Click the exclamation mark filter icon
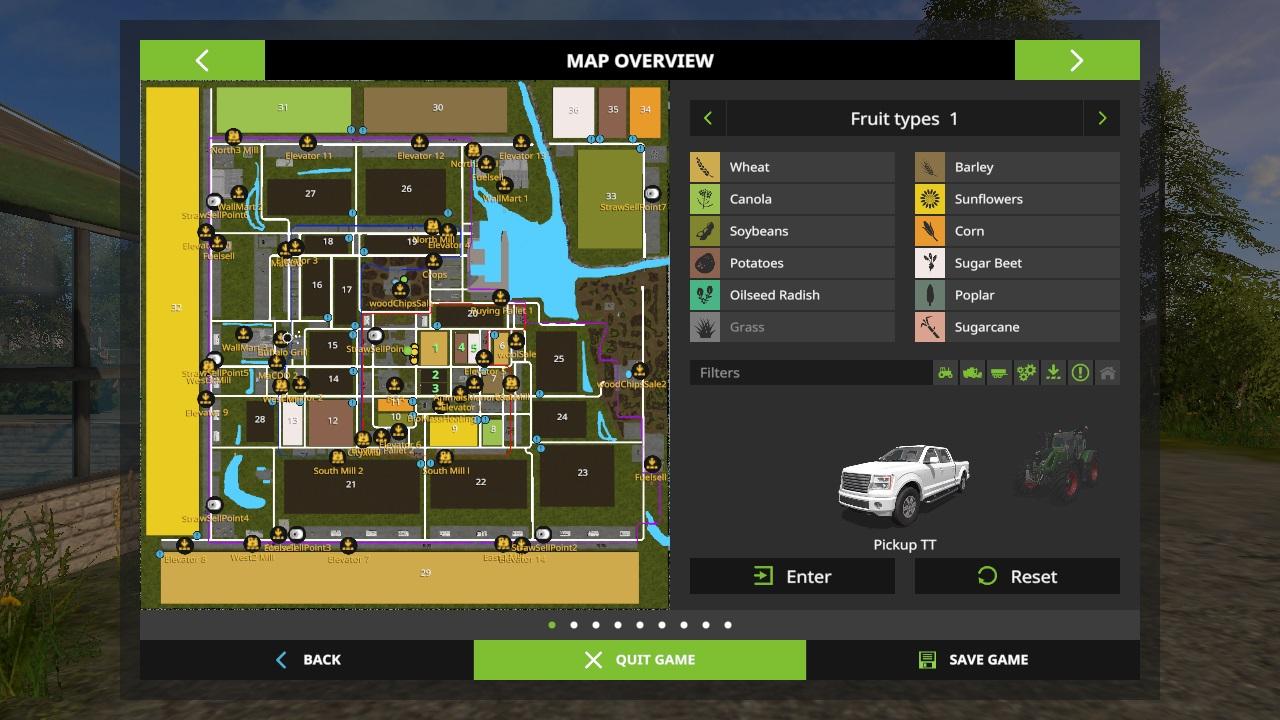 pyautogui.click(x=1080, y=373)
